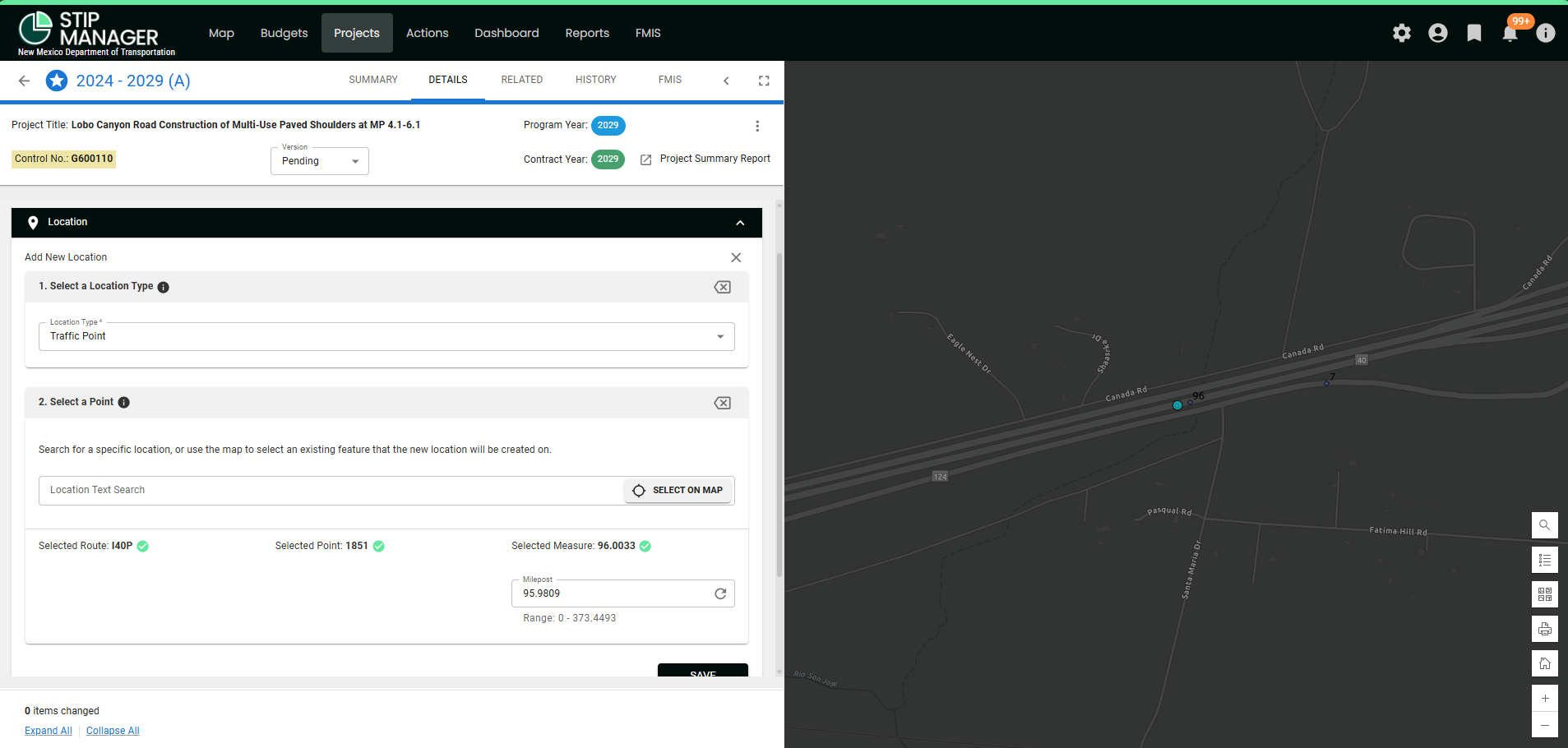Click the Milepost refresh icon
The image size is (1568, 748).
720,593
